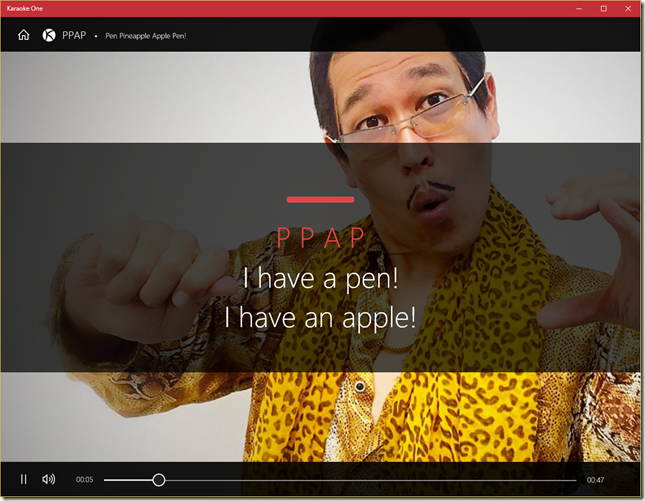645x501 pixels.
Task: Click the seek slider's round handle
Action: [x=158, y=480]
